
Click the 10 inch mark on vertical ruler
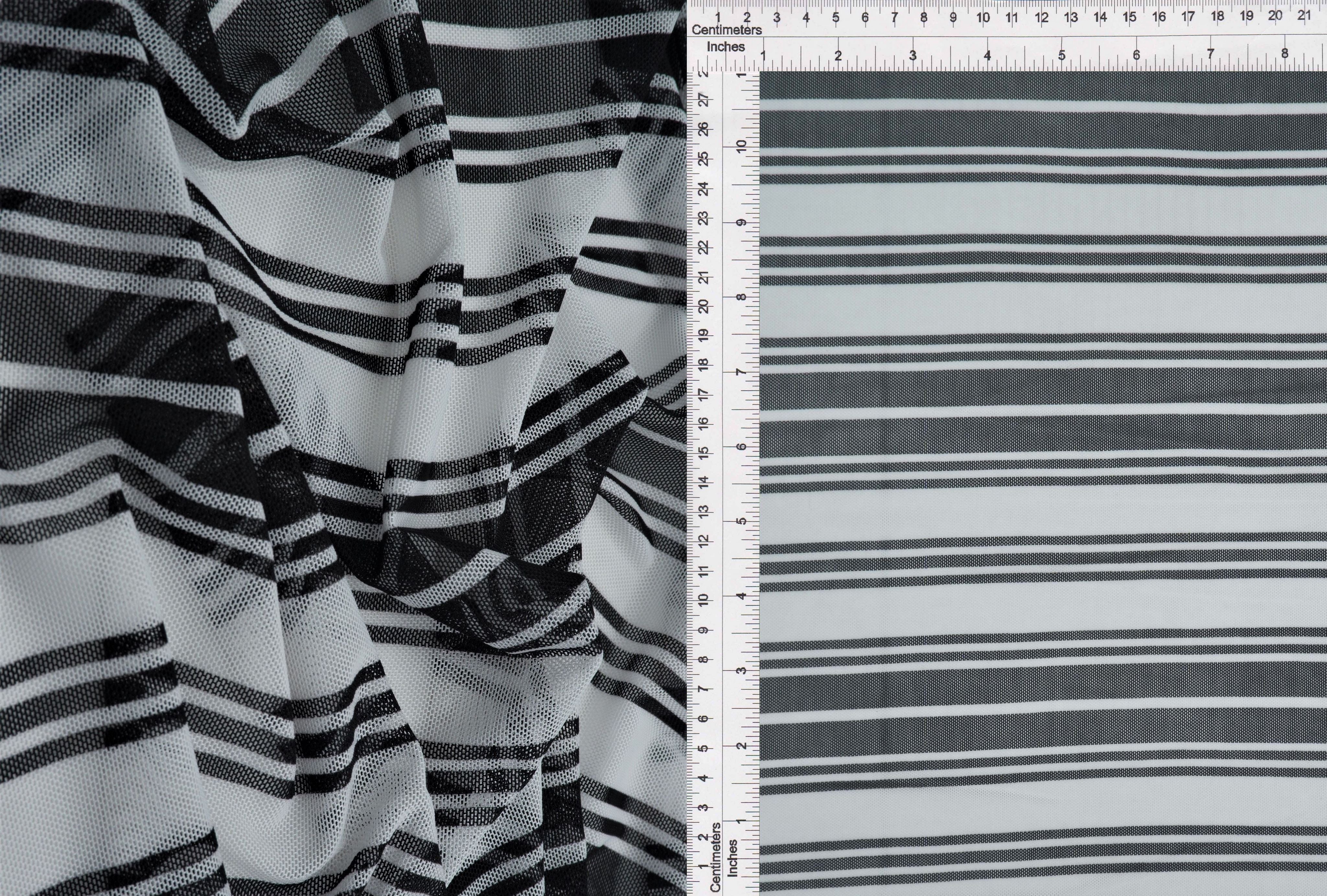click(x=741, y=146)
